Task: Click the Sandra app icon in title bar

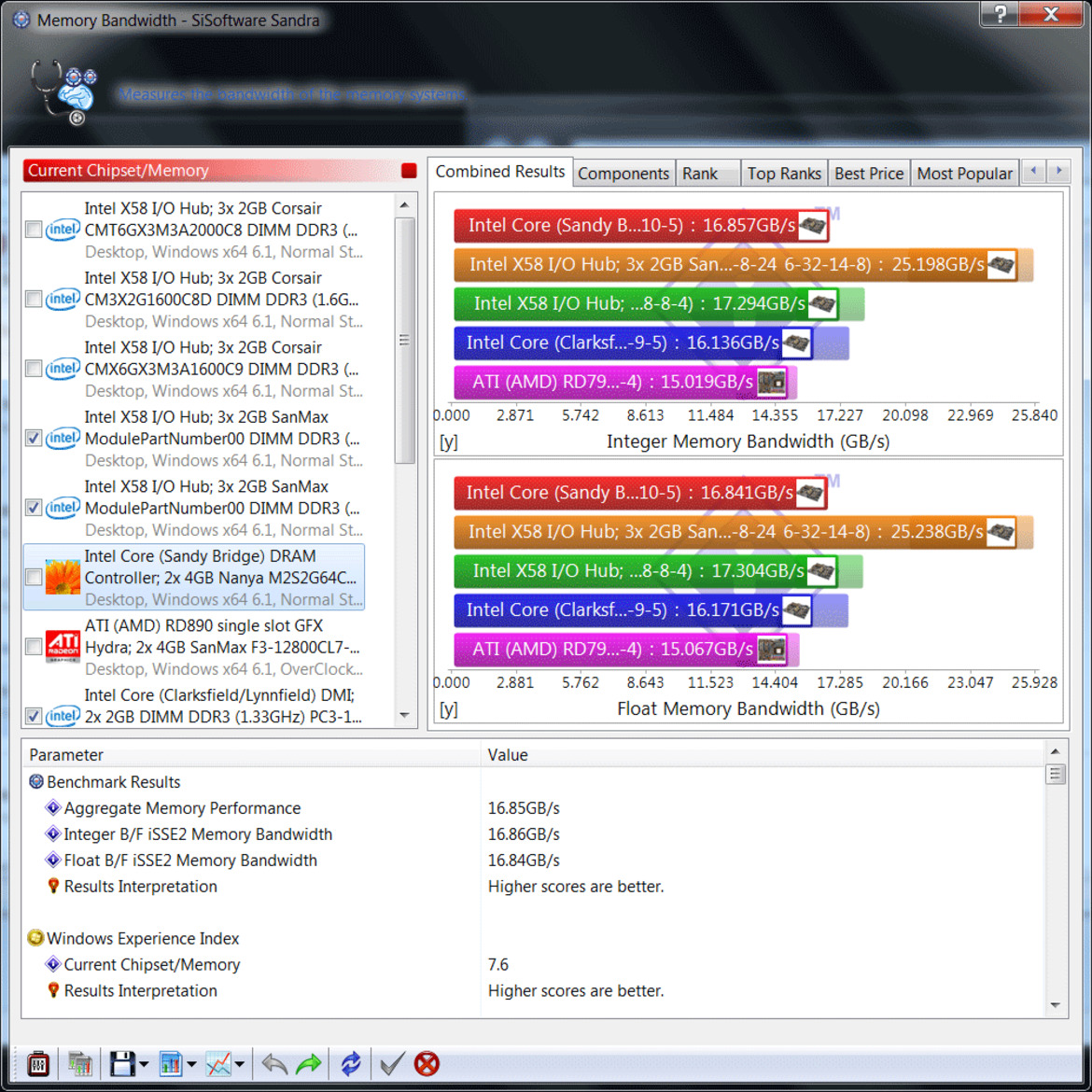Action: 21,20
